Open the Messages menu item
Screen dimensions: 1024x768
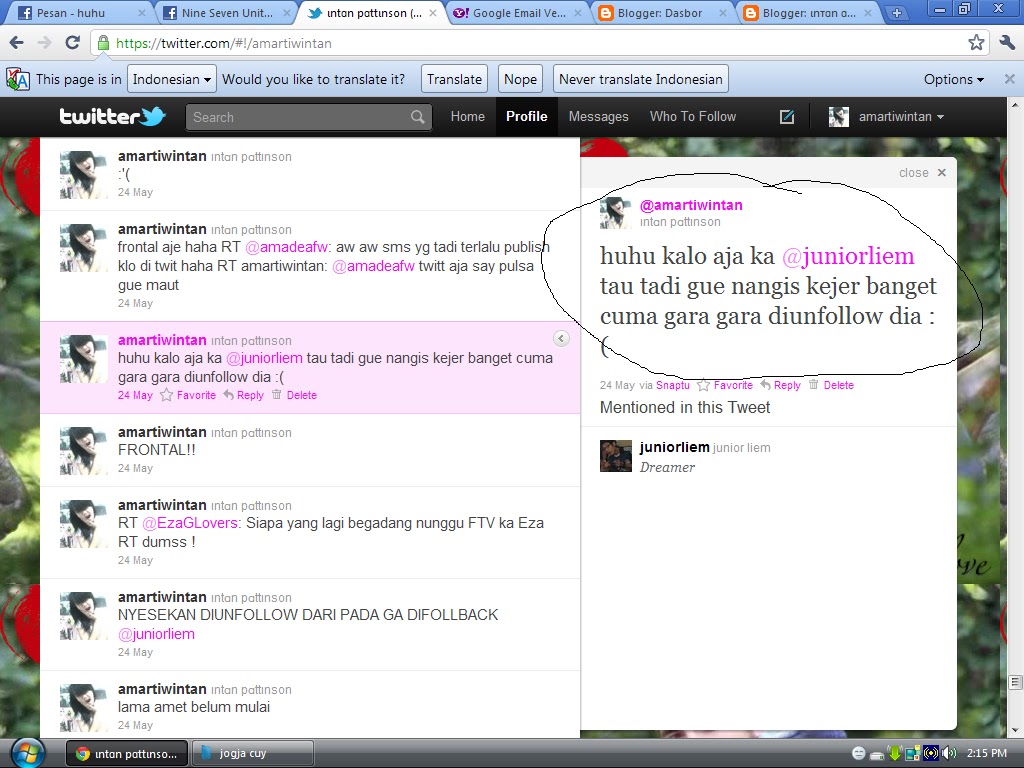tap(598, 117)
